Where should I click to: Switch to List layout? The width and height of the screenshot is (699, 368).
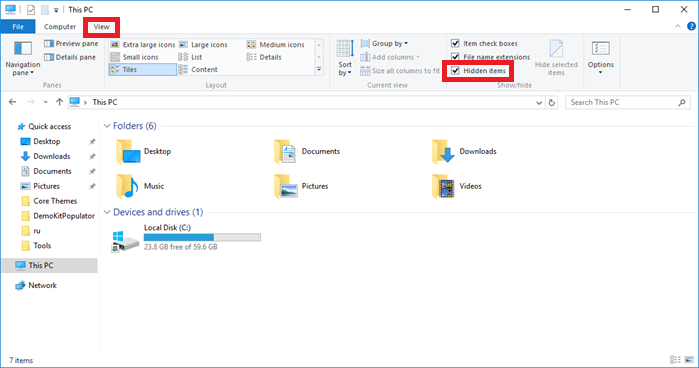click(x=190, y=57)
